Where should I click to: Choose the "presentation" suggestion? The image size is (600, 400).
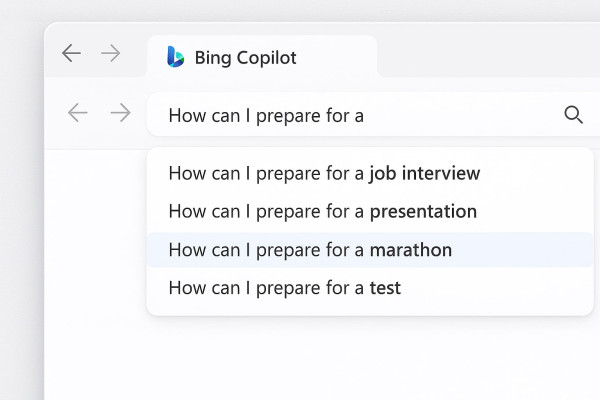tap(322, 211)
